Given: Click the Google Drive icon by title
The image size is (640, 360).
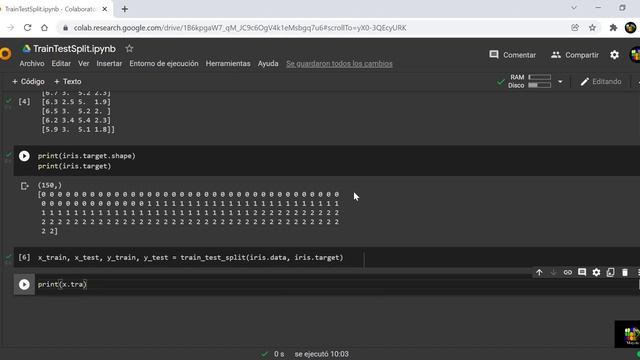Looking at the screenshot, I should tap(27, 49).
